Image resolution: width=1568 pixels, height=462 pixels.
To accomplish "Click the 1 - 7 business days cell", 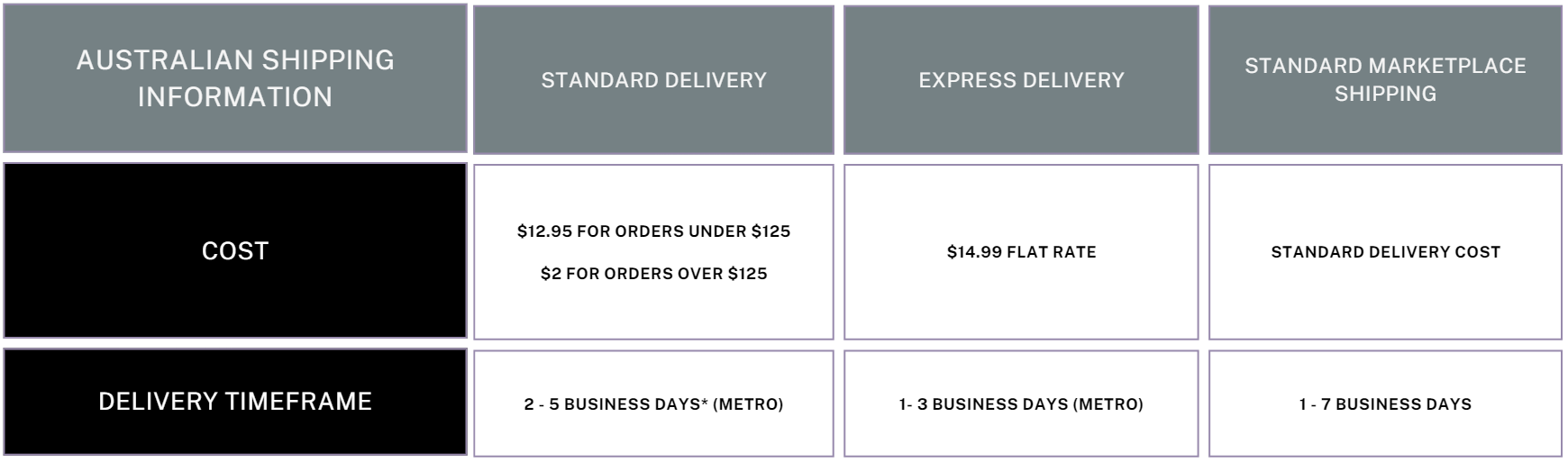I will click(x=1385, y=404).
